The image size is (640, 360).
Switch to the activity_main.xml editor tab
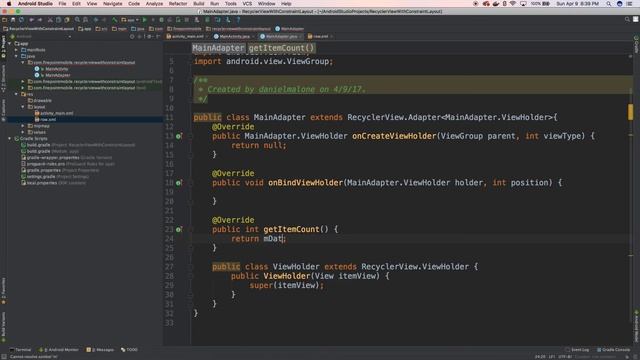pyautogui.click(x=187, y=37)
